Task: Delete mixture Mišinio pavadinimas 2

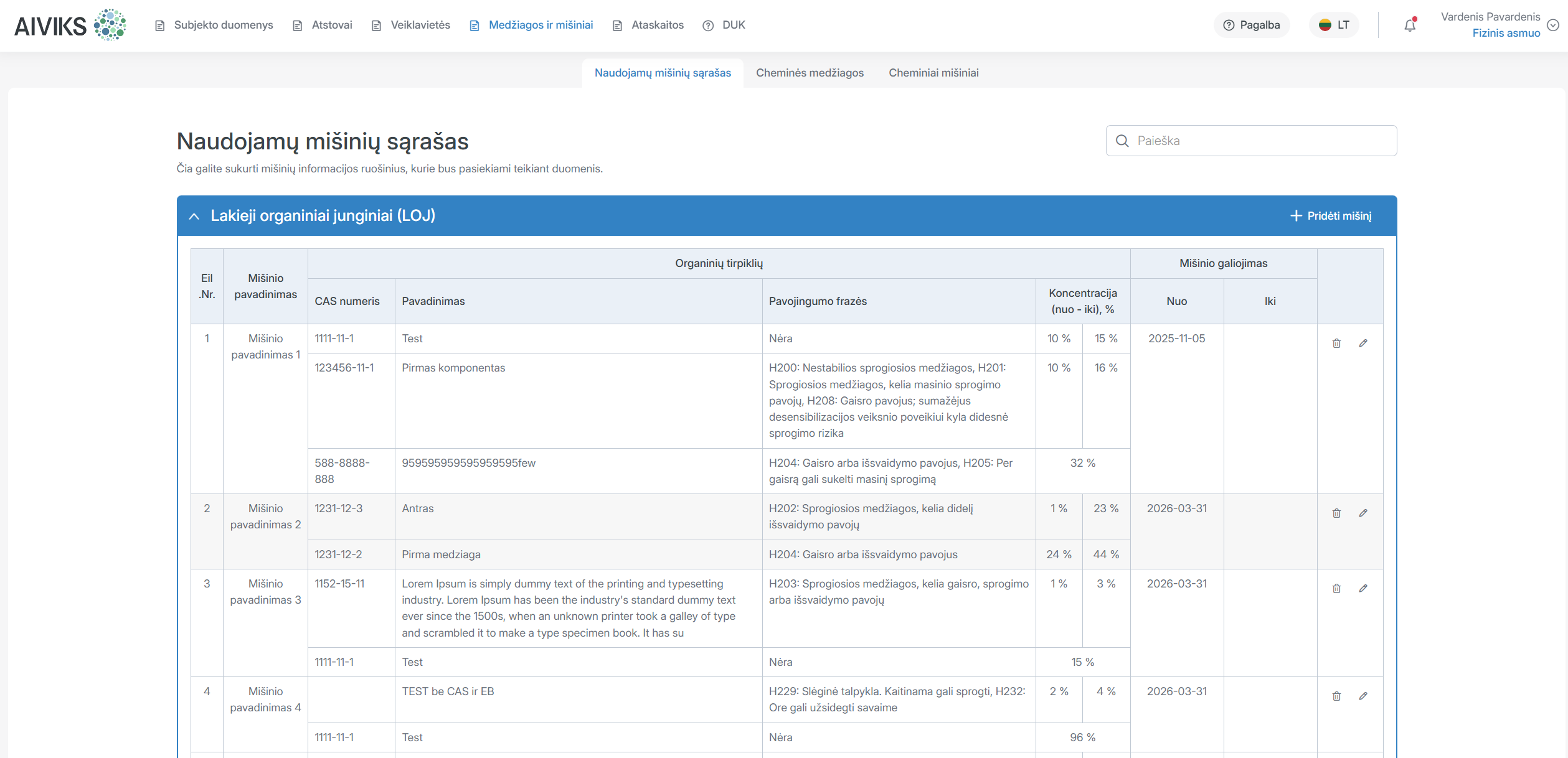Action: coord(1336,513)
